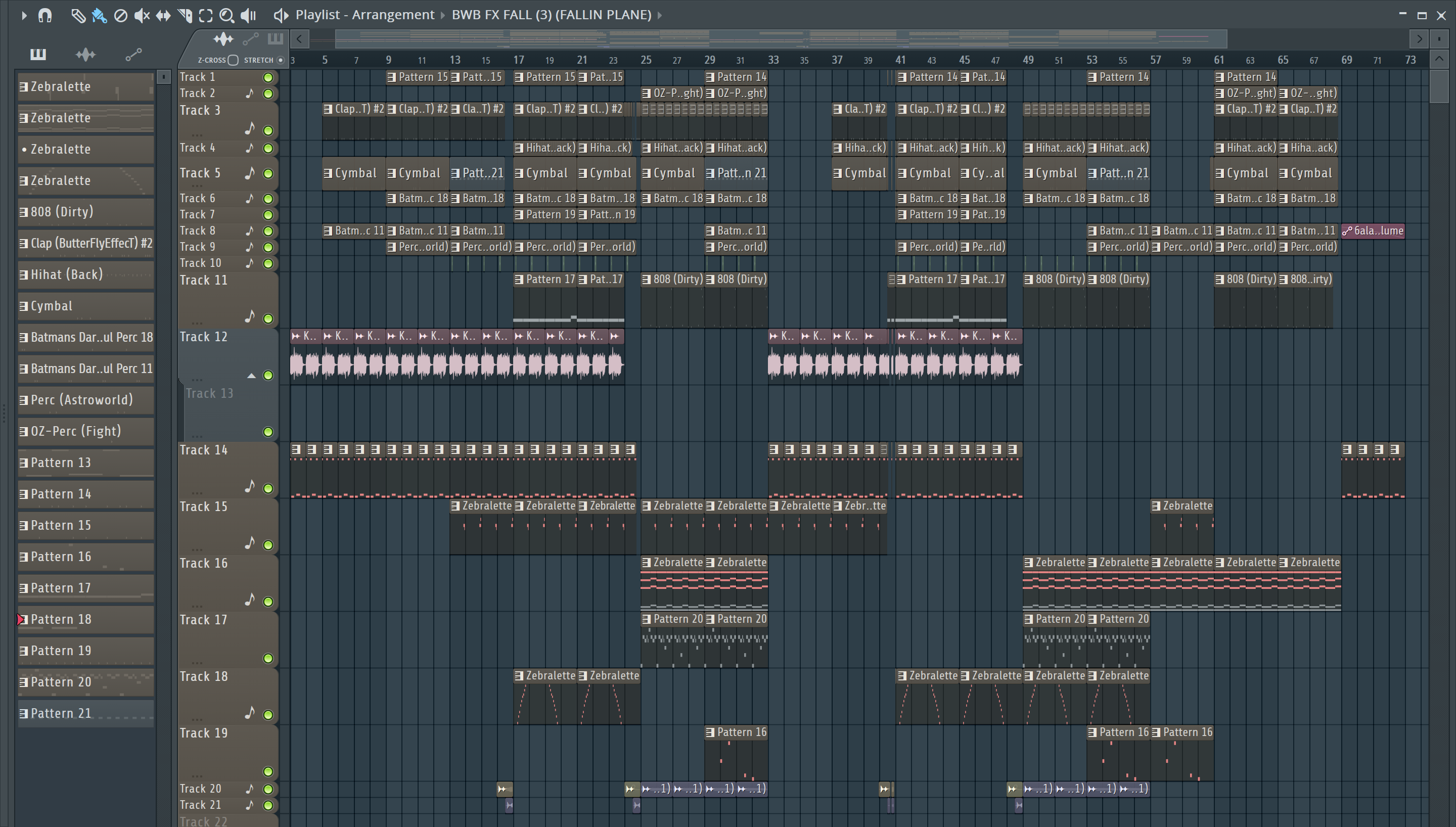
Task: Click note icon on Track 3
Action: click(x=250, y=129)
